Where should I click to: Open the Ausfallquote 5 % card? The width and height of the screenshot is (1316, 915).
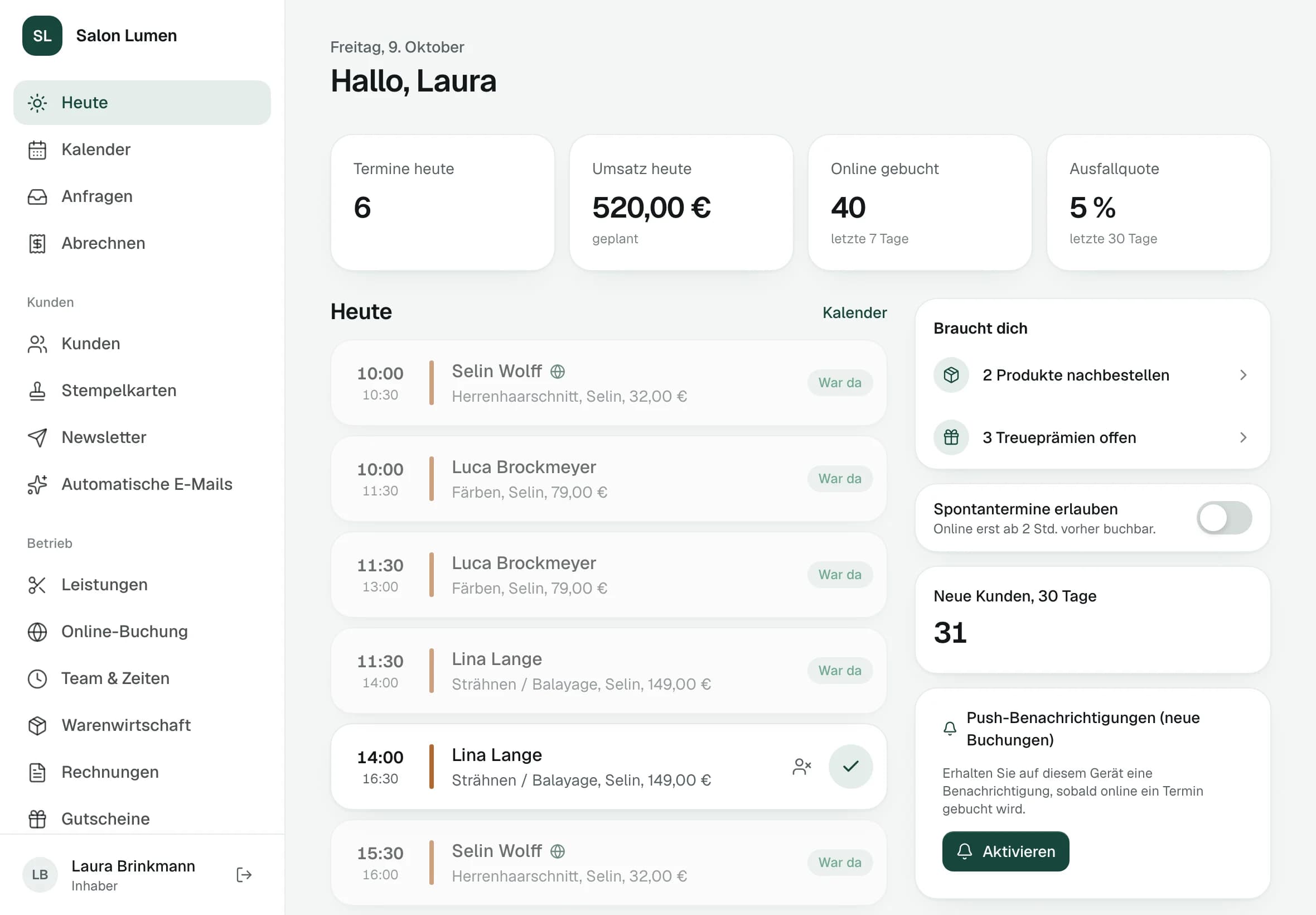(1159, 203)
